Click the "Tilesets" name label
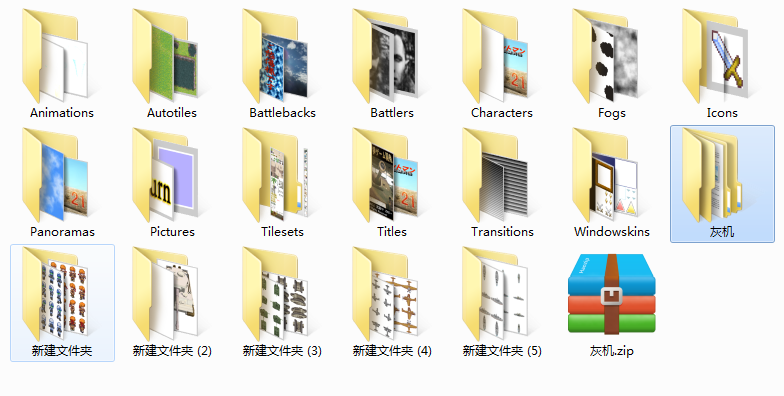Image resolution: width=784 pixels, height=396 pixels. tap(282, 232)
